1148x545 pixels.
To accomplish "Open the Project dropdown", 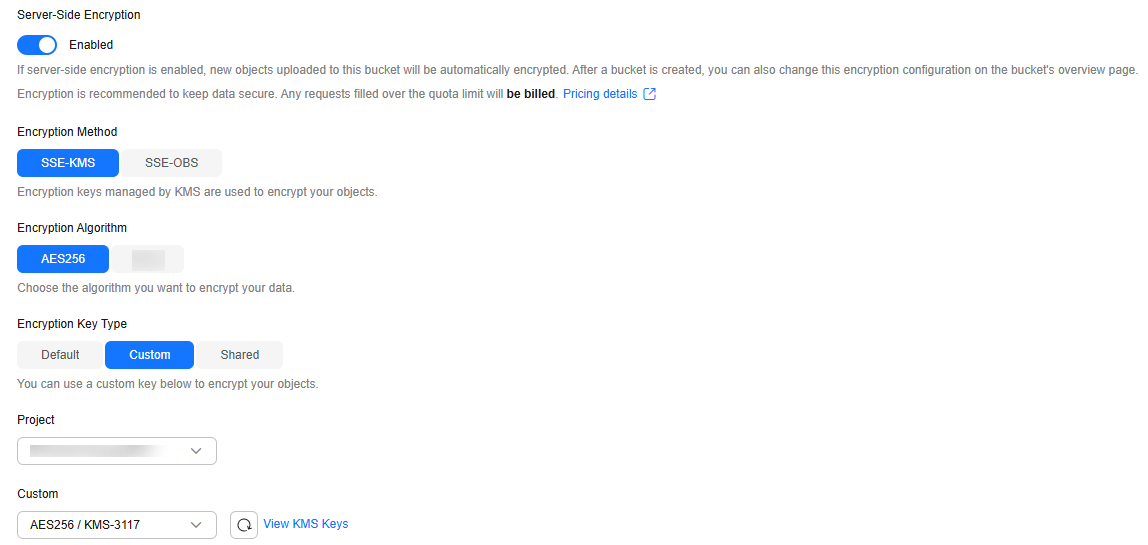I will point(116,451).
